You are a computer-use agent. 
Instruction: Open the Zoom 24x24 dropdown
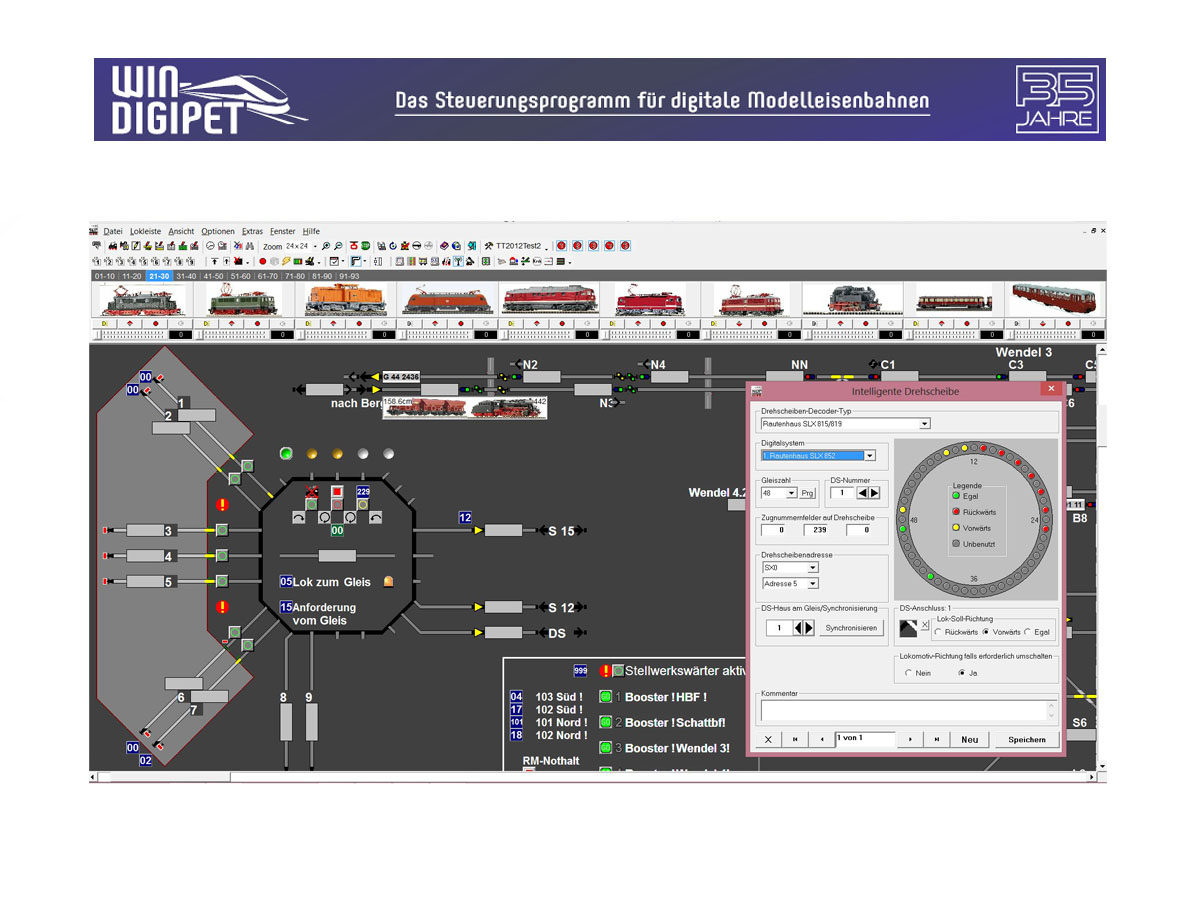coord(314,246)
